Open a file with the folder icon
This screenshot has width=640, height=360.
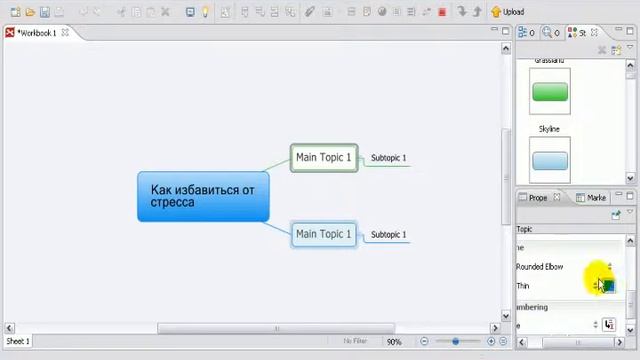(30, 12)
